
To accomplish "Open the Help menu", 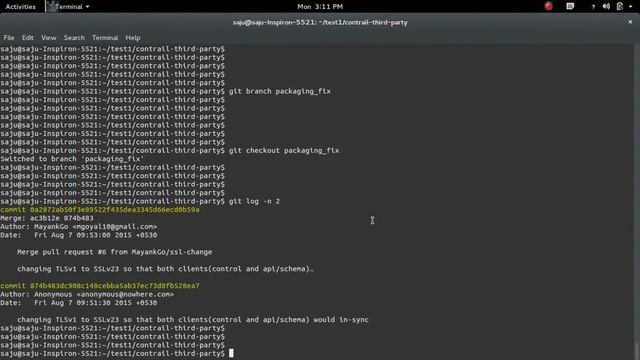I will 133,38.
